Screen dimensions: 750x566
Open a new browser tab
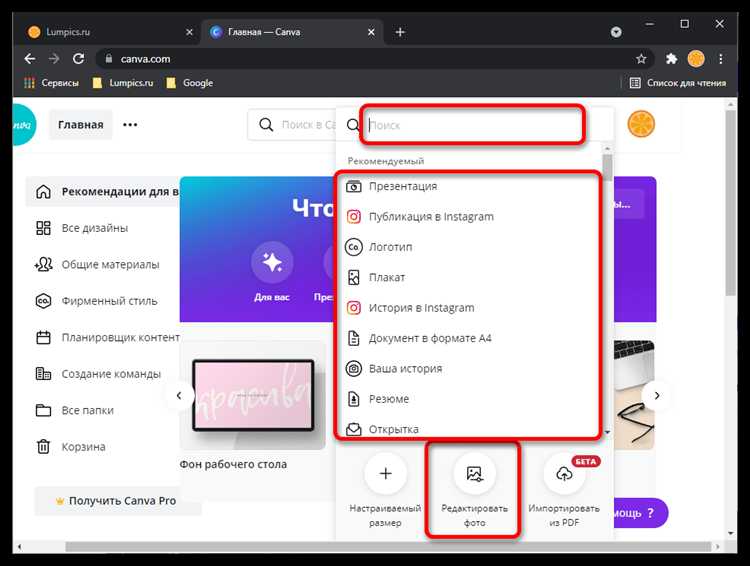click(x=400, y=32)
